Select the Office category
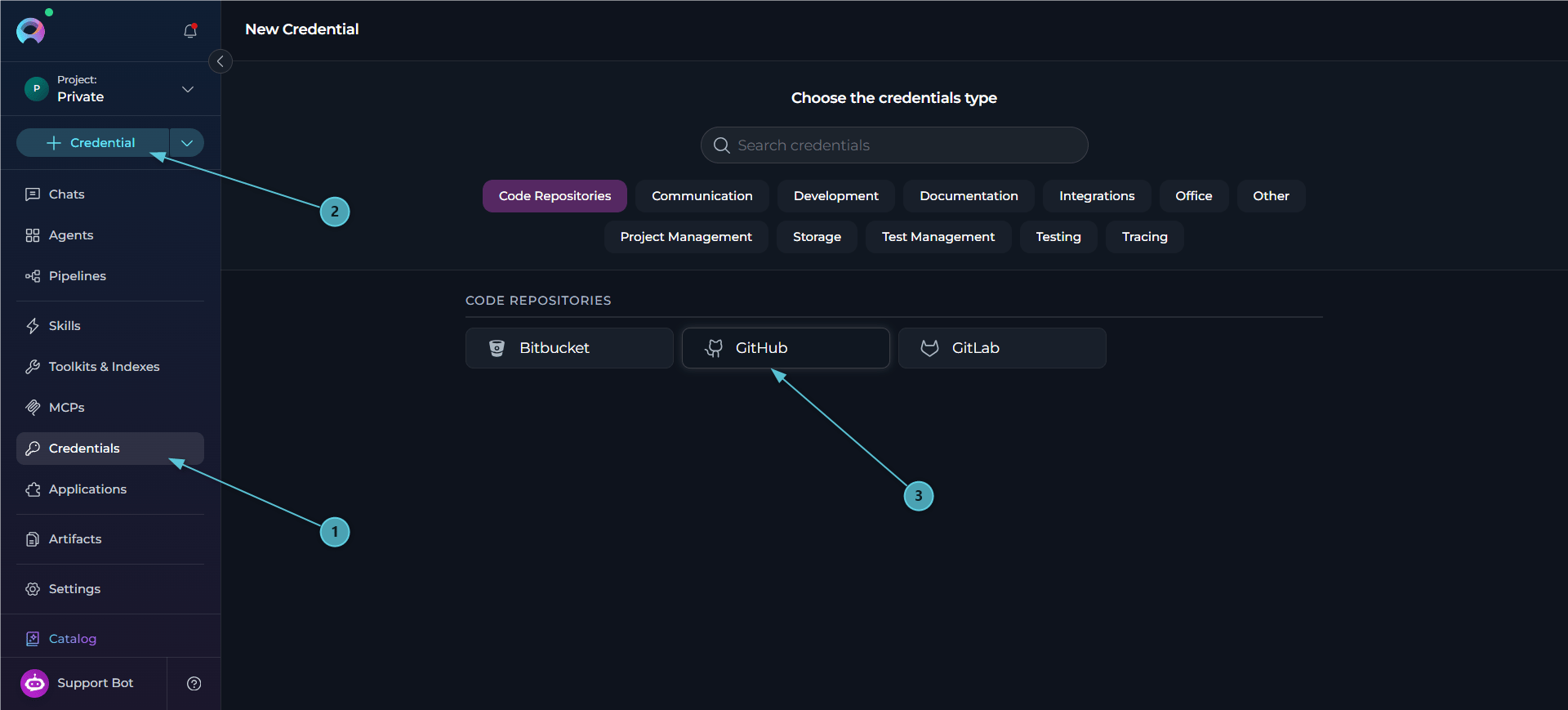Viewport: 1568px width, 710px height. coord(1194,196)
